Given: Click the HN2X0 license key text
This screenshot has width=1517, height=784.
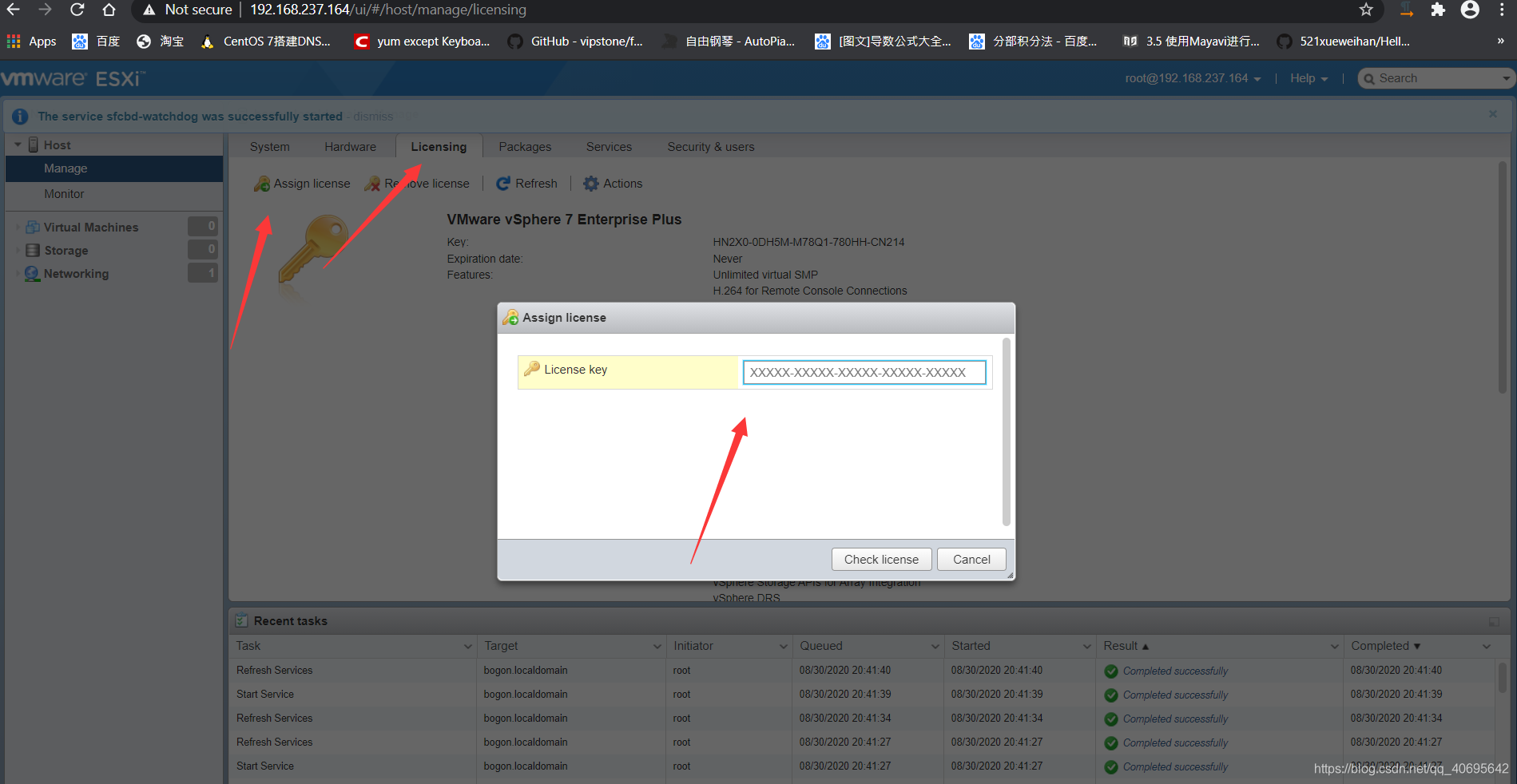Looking at the screenshot, I should point(808,242).
